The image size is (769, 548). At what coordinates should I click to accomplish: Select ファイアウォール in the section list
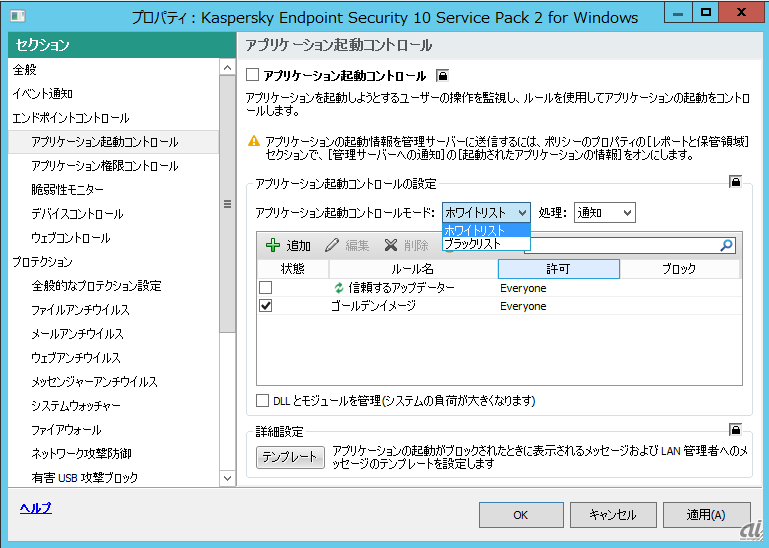(x=66, y=430)
